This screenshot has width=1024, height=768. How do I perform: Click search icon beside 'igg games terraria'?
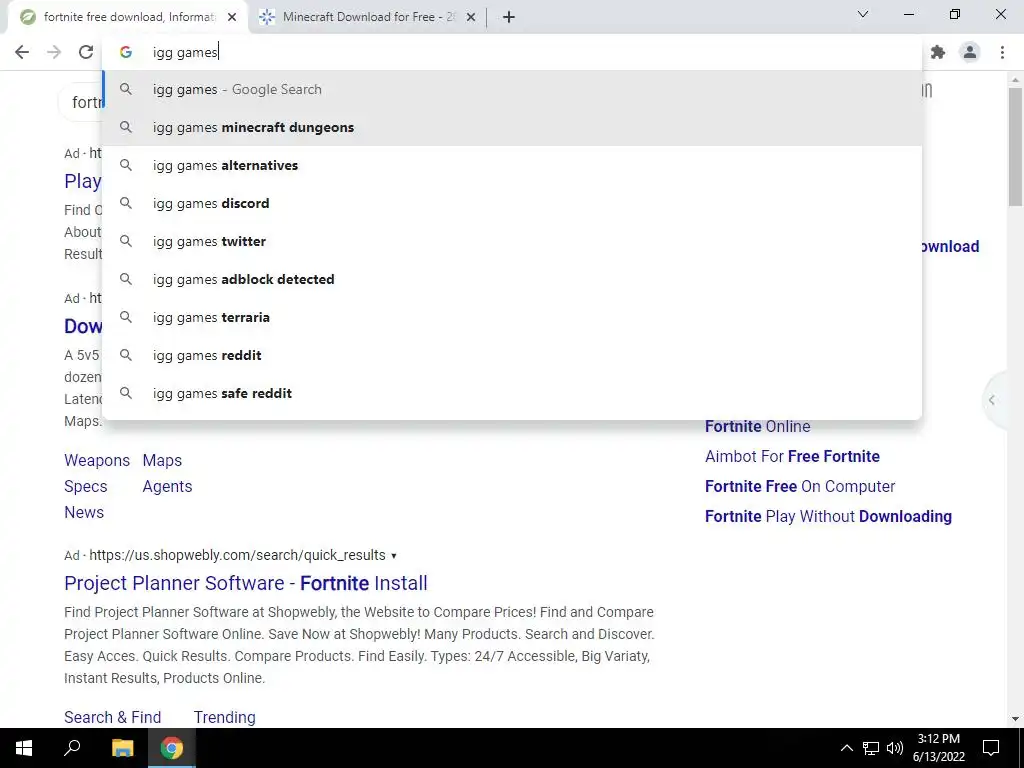(x=125, y=317)
